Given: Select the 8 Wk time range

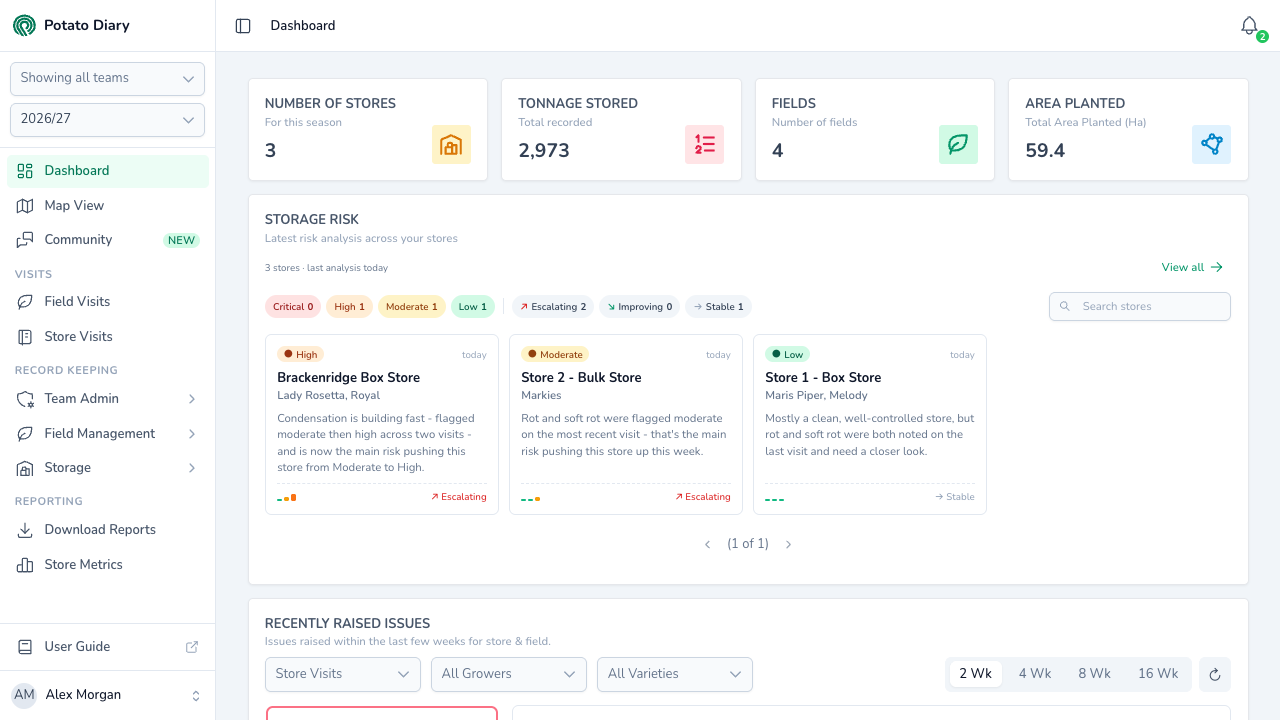Looking at the screenshot, I should [1094, 674].
